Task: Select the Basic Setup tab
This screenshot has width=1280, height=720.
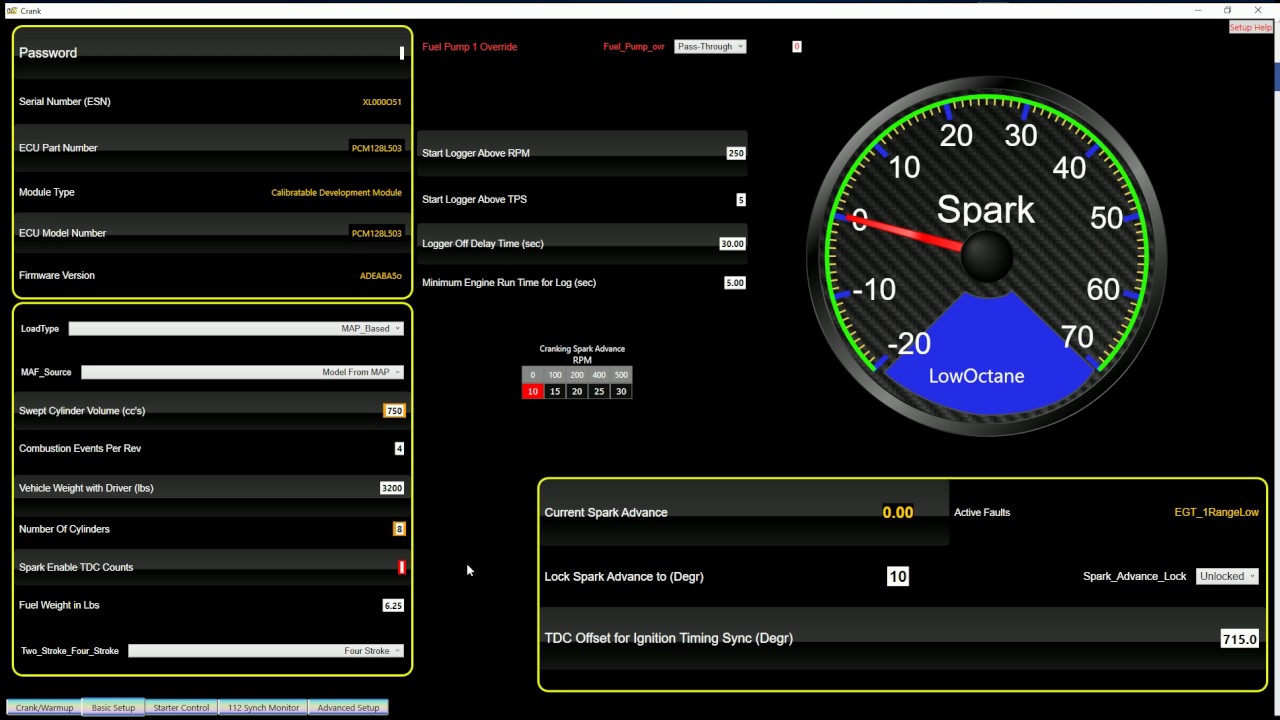Action: pyautogui.click(x=113, y=707)
